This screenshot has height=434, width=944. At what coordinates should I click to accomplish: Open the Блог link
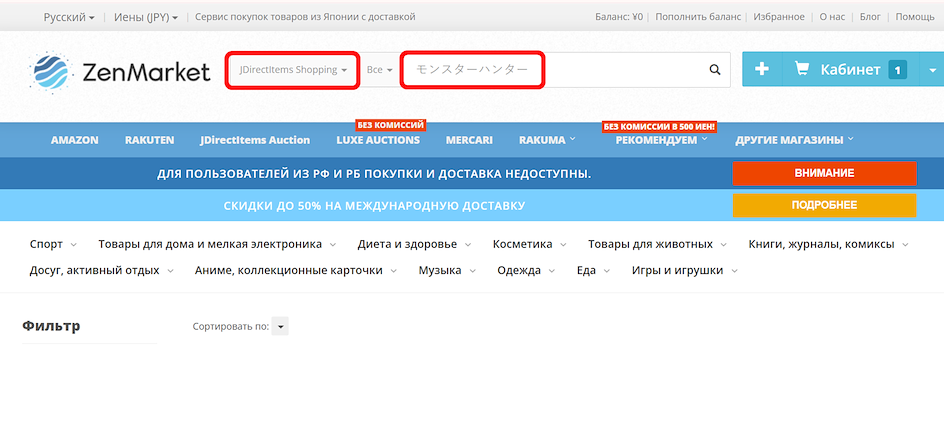870,17
